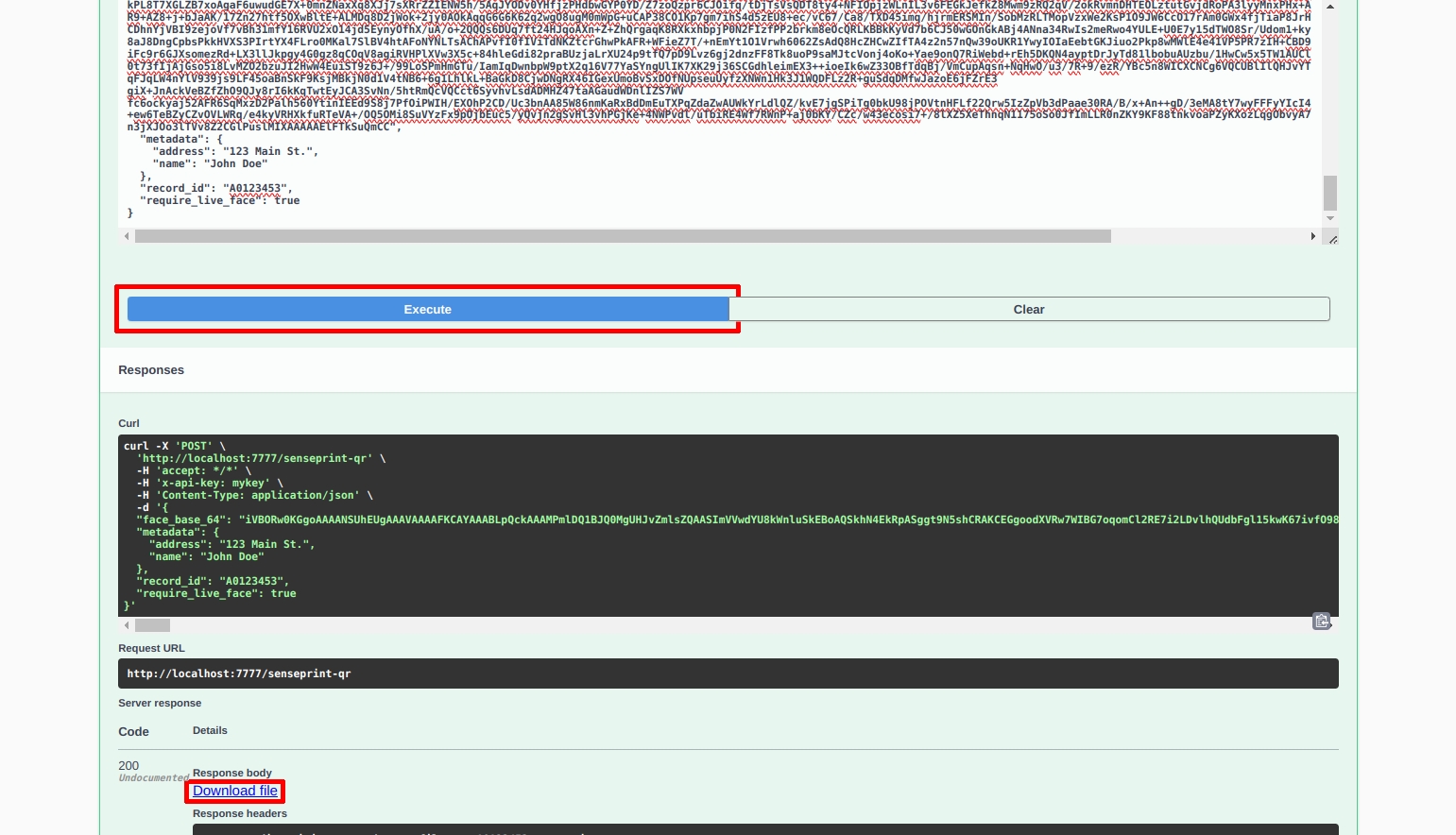Click the curl block scroll-left arrow
Screen dimensions: 1456x835
click(127, 625)
